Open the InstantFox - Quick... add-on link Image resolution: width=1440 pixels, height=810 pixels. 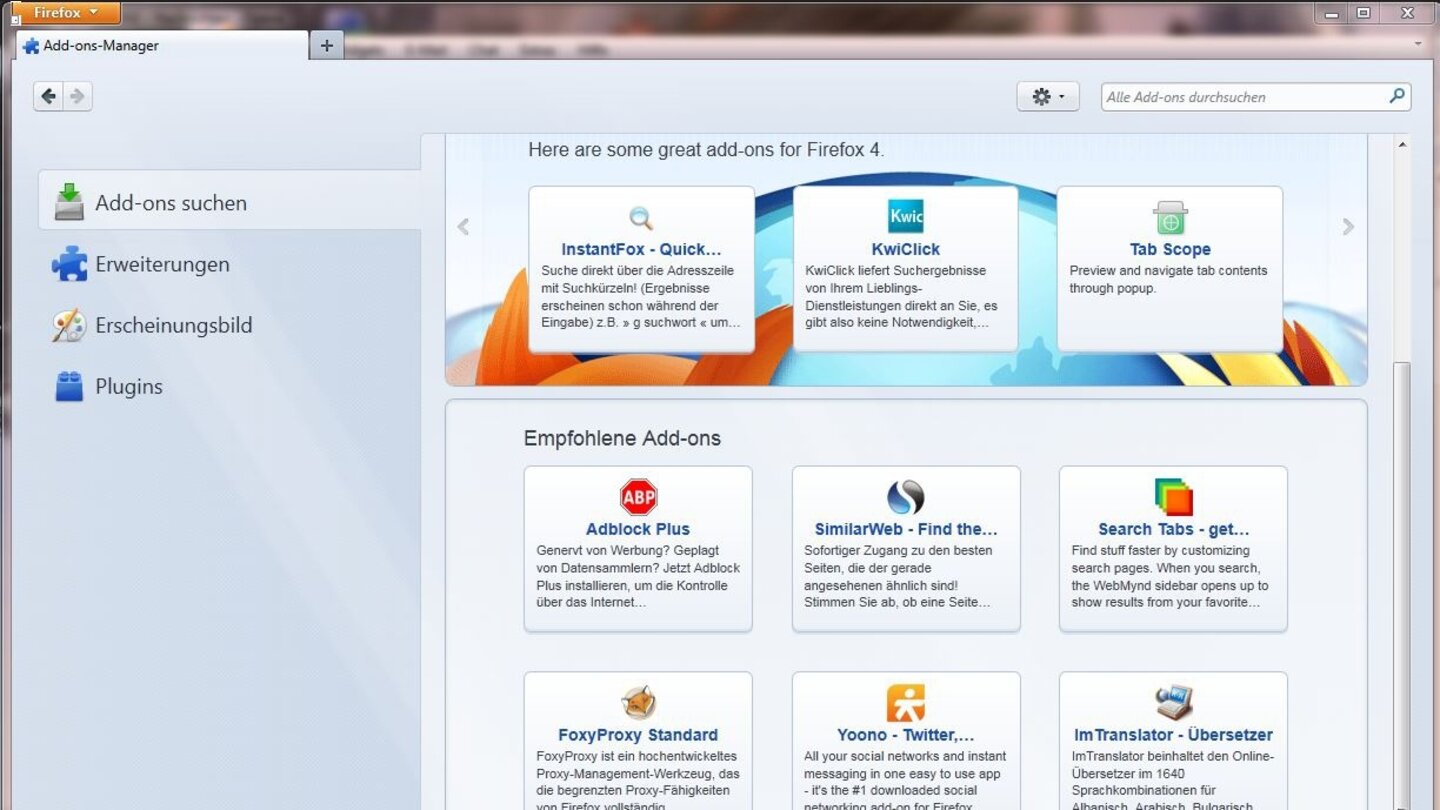[641, 249]
